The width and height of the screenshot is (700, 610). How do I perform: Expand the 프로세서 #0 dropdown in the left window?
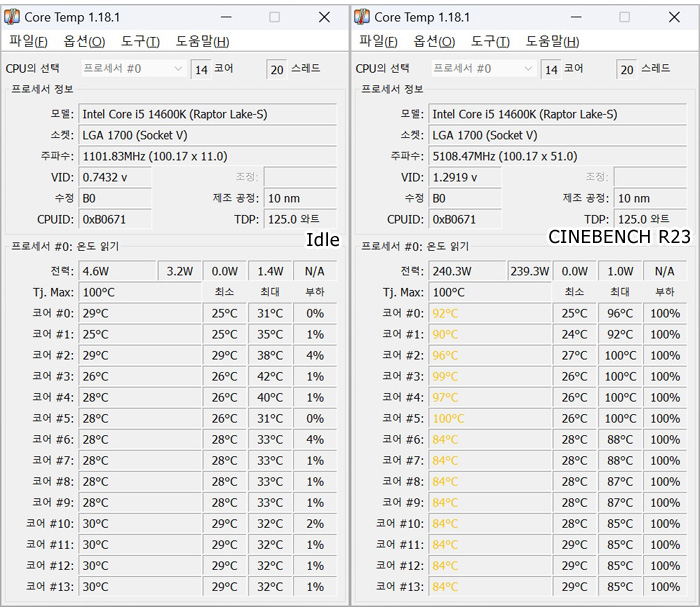point(133,68)
